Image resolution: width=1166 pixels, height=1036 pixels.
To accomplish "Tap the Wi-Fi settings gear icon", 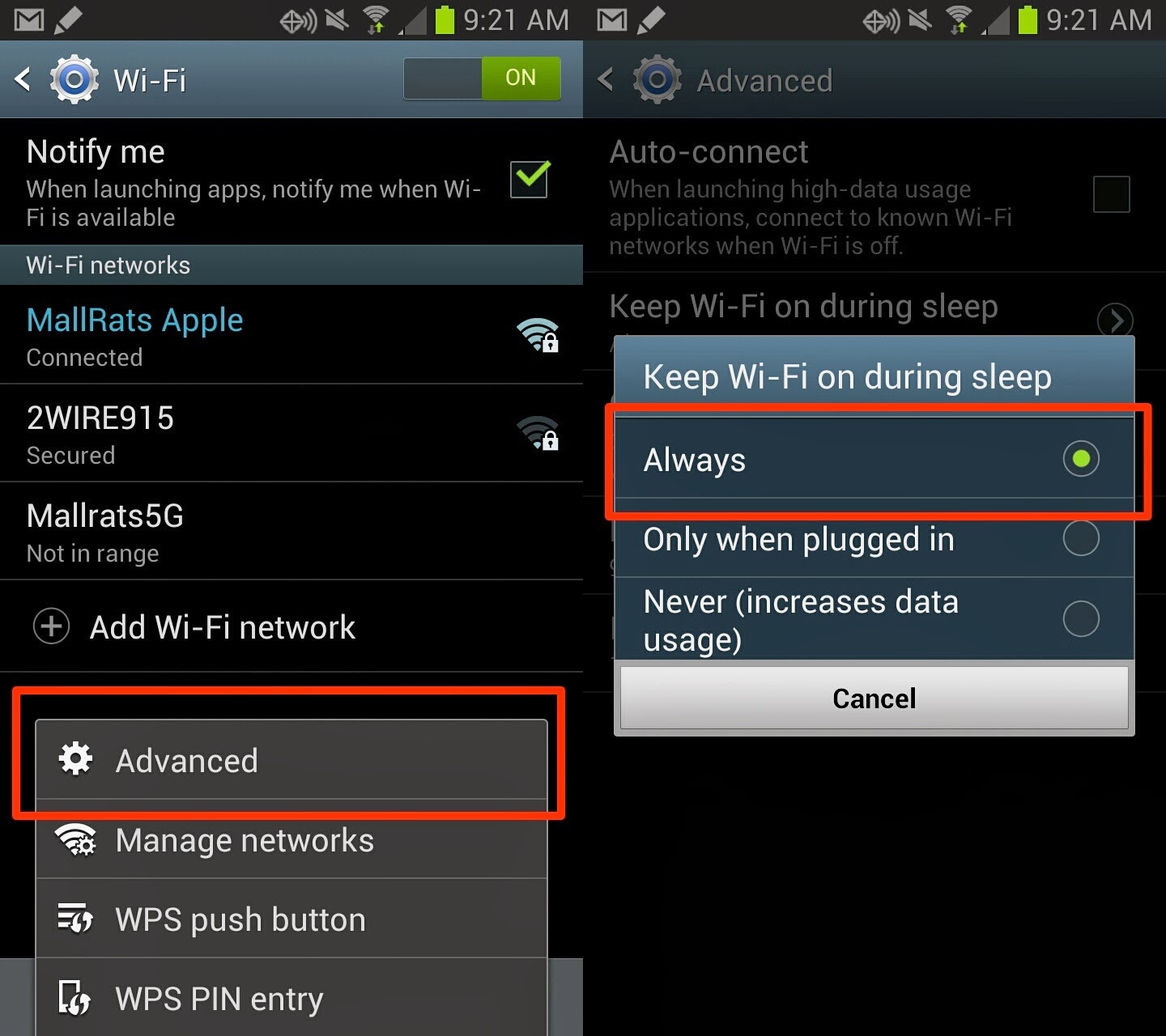I will 74,79.
